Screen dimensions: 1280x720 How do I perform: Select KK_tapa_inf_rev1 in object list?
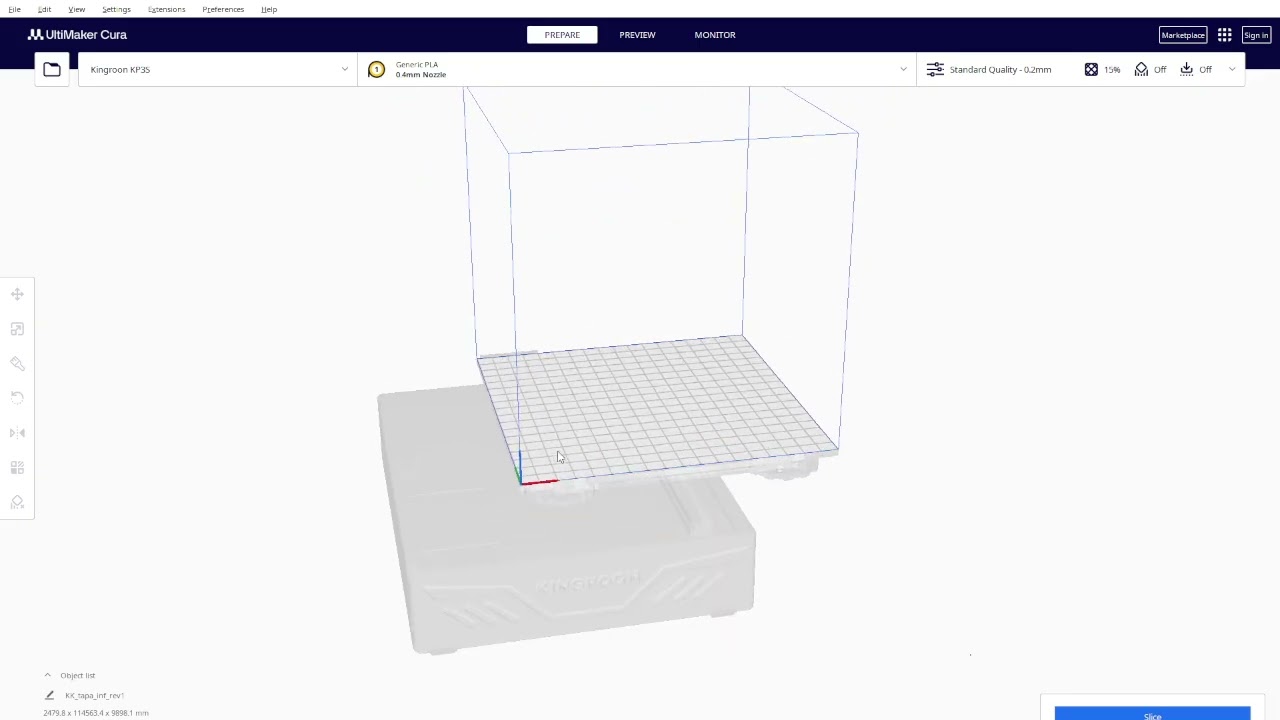click(x=94, y=695)
